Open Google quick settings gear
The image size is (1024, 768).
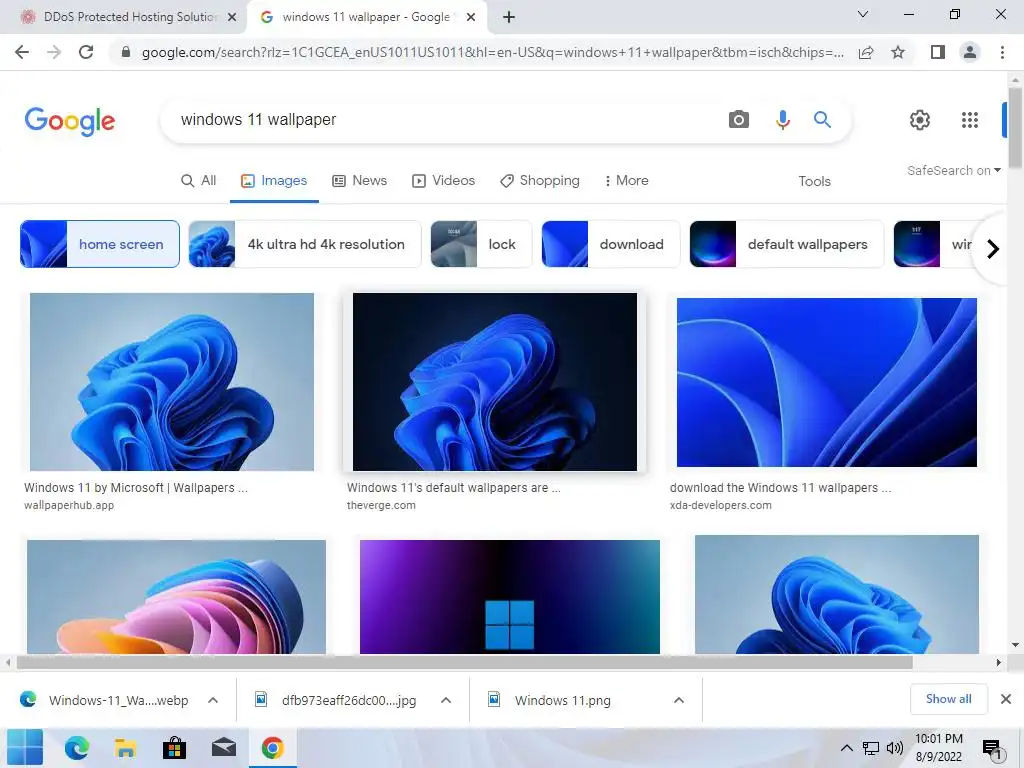point(920,120)
